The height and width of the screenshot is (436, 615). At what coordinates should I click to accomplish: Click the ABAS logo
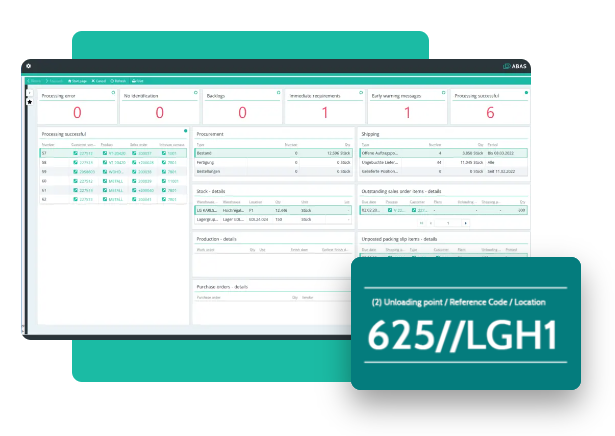tap(515, 66)
